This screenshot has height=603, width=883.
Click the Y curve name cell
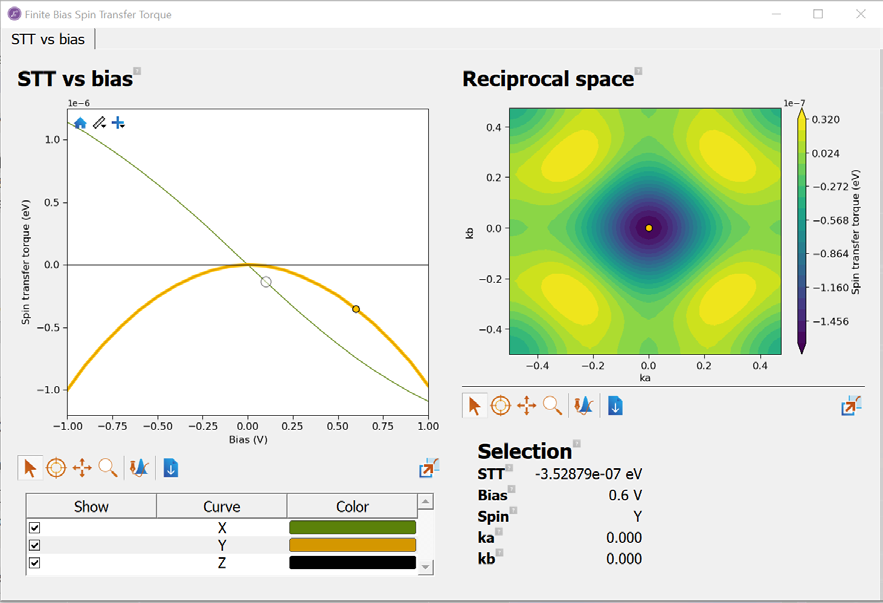click(222, 545)
